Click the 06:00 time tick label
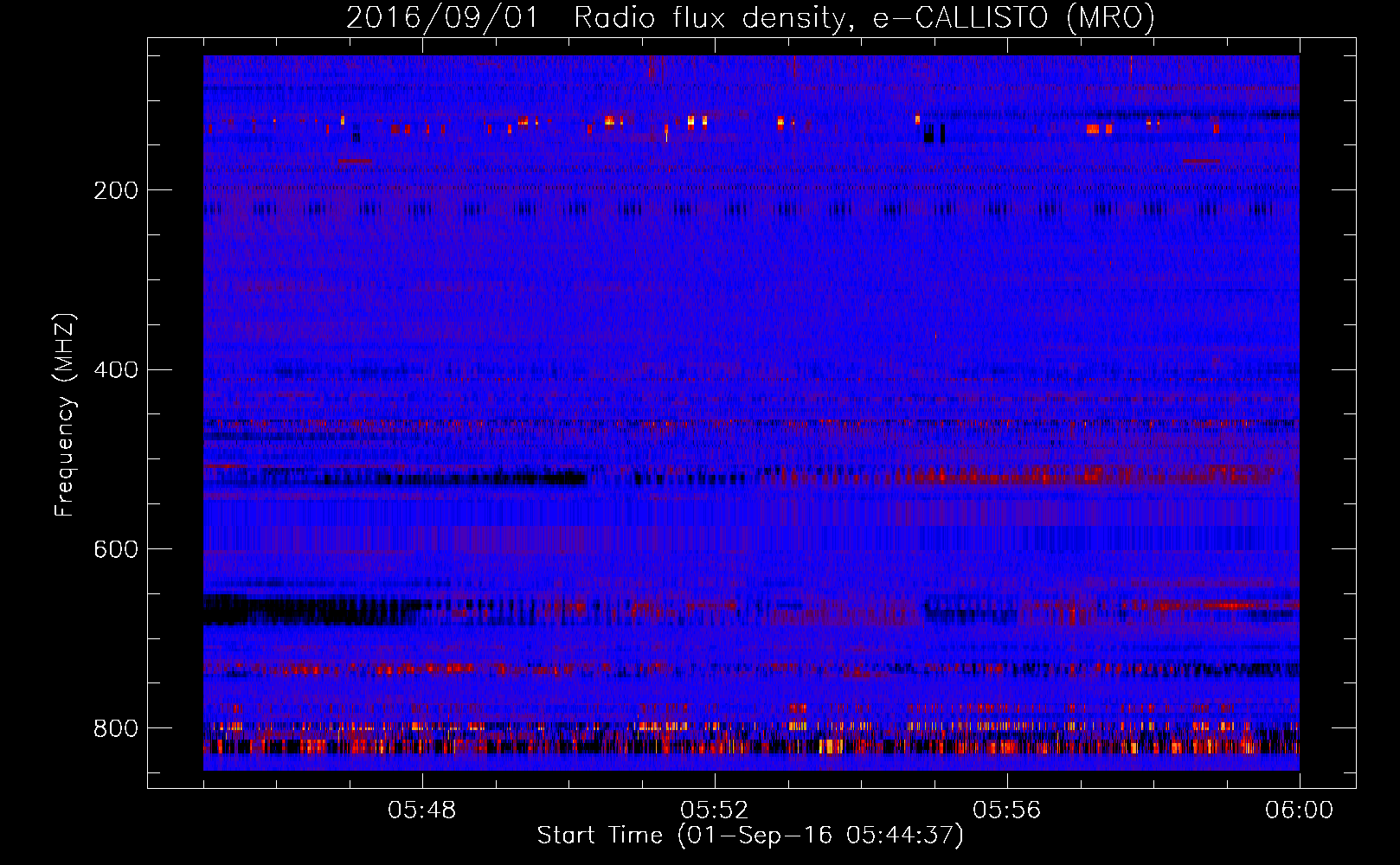1400x865 pixels. click(x=1299, y=811)
